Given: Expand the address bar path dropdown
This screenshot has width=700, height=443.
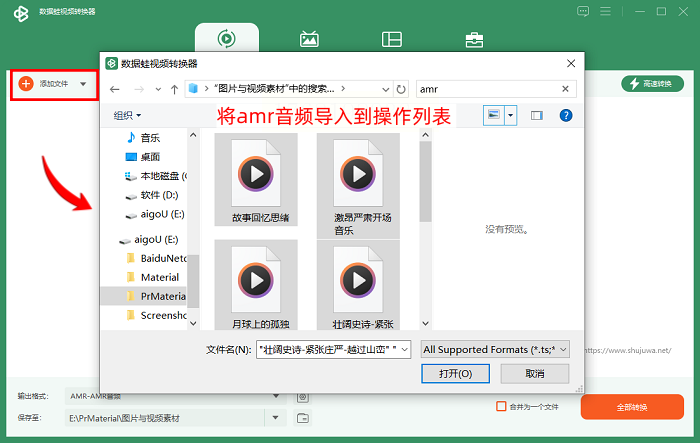Looking at the screenshot, I should (x=386, y=89).
